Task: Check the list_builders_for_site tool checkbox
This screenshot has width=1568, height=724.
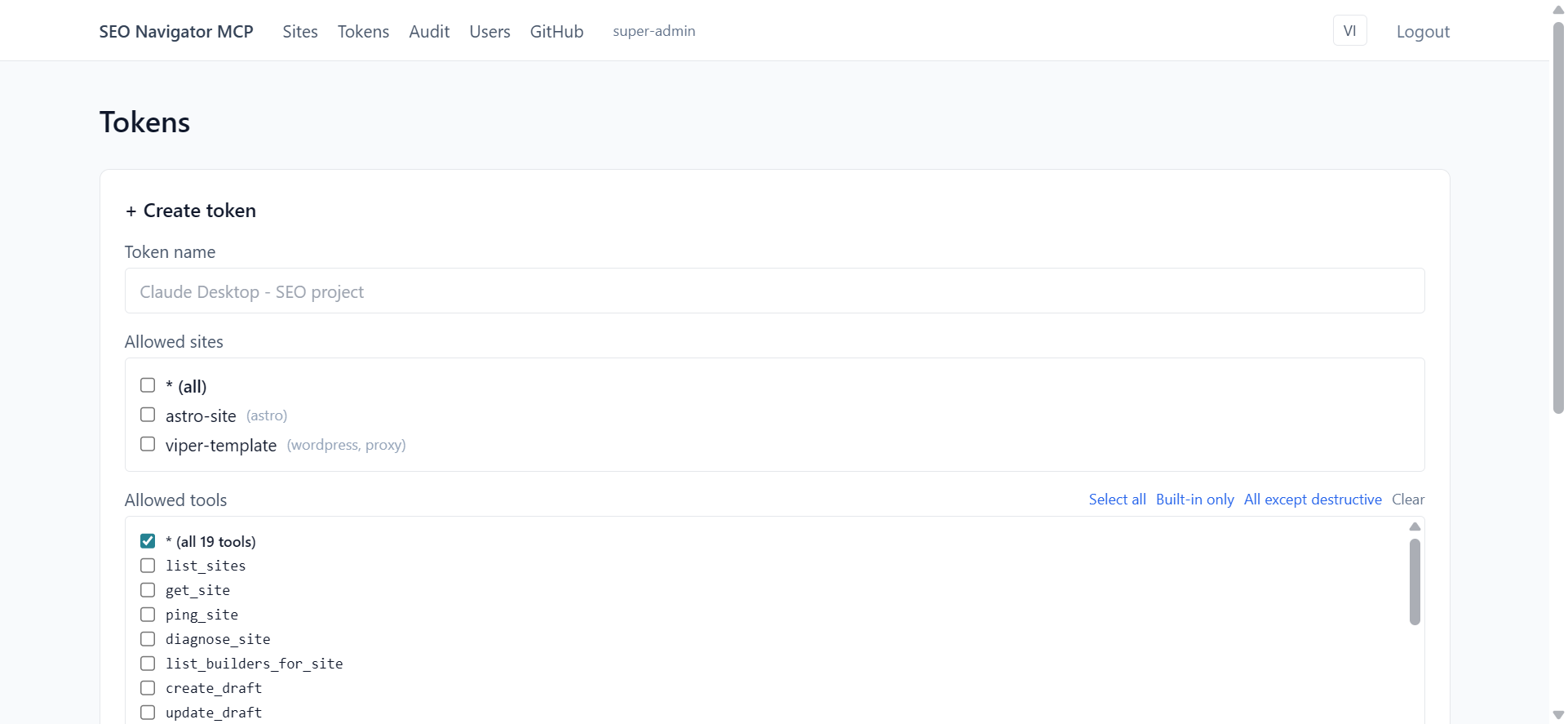Action: pyautogui.click(x=148, y=664)
